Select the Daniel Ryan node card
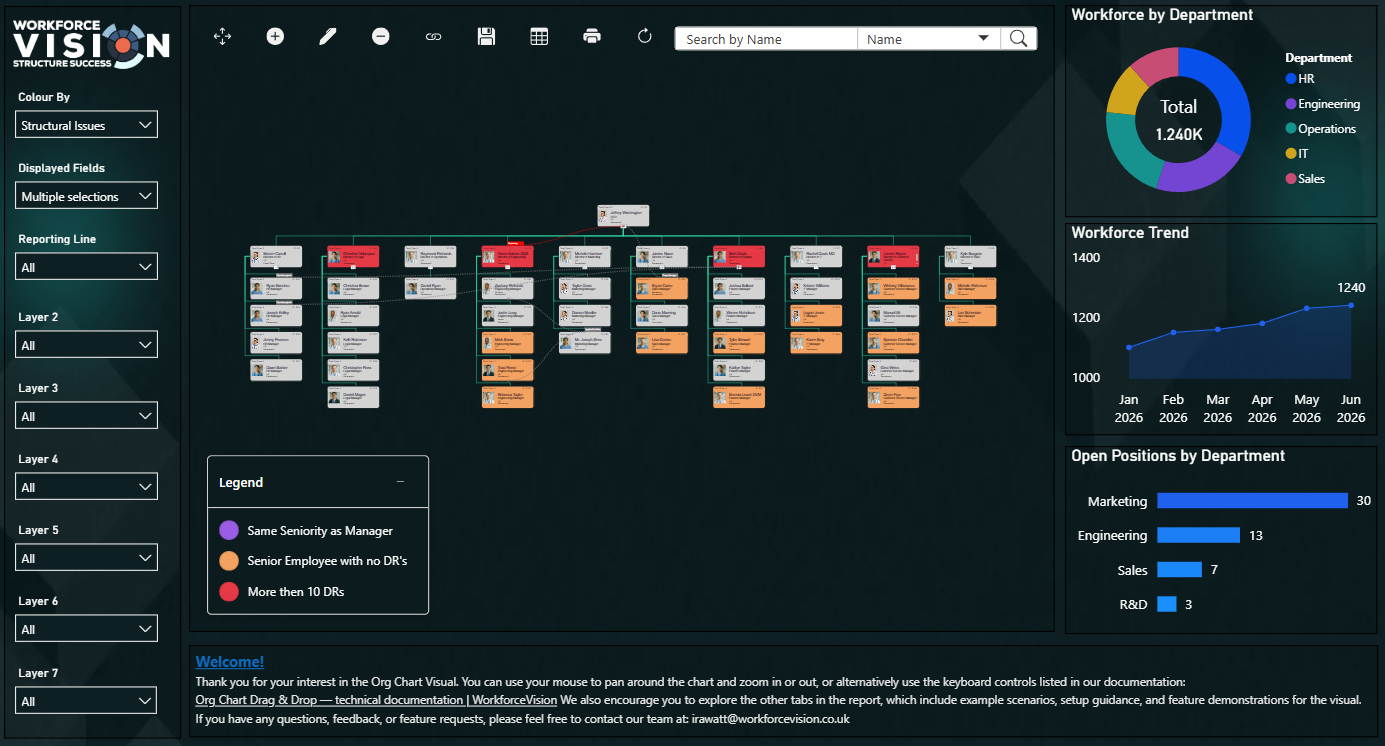 coord(430,288)
